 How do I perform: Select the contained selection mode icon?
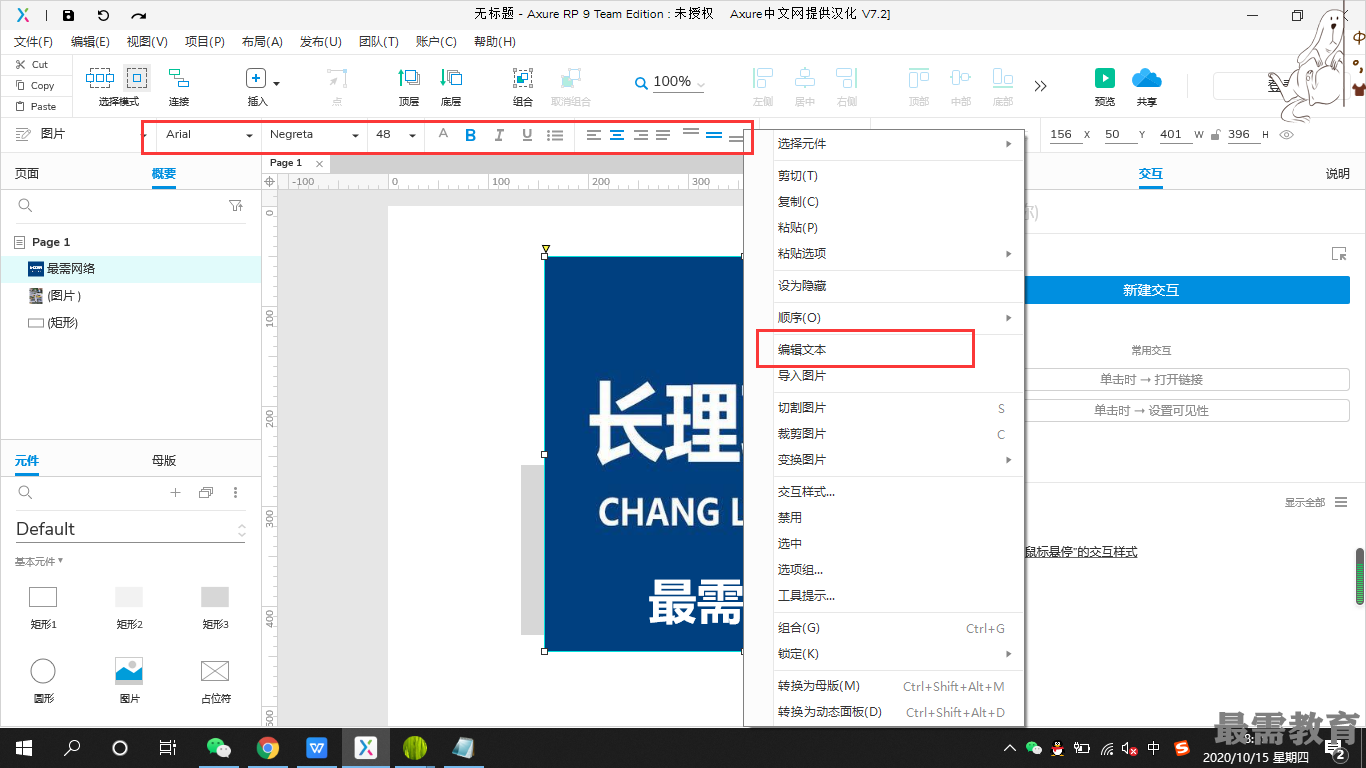pyautogui.click(x=137, y=78)
